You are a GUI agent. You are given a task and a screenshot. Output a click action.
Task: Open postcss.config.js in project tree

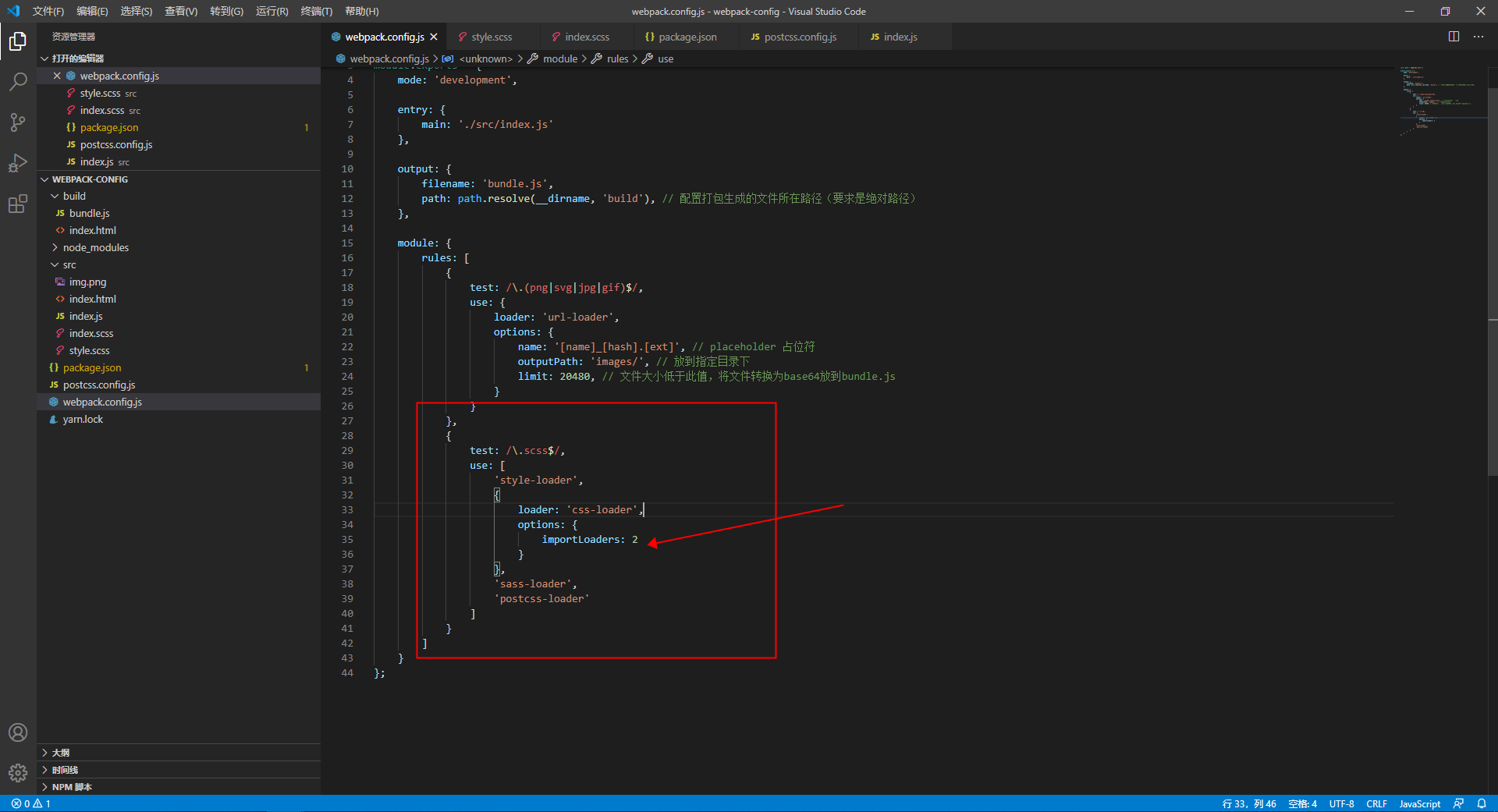(179, 385)
